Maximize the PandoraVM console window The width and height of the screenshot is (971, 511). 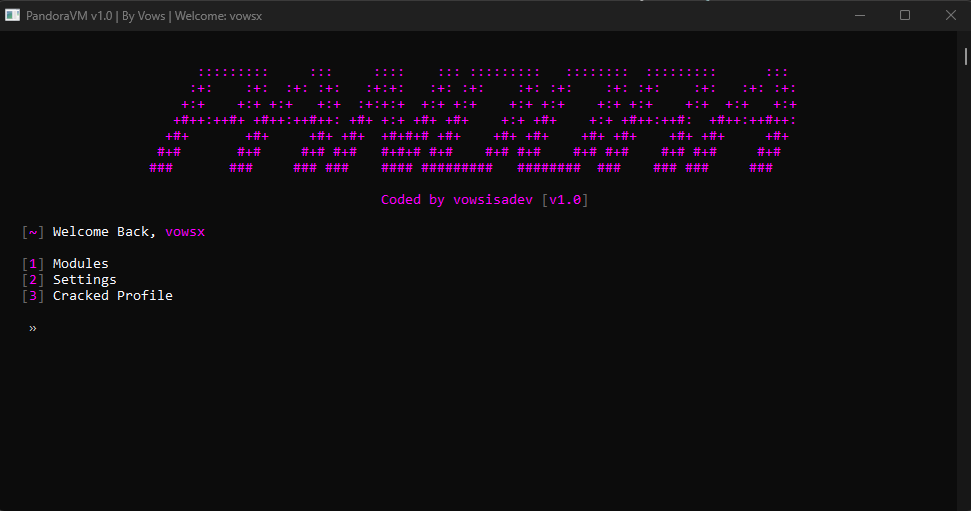905,15
